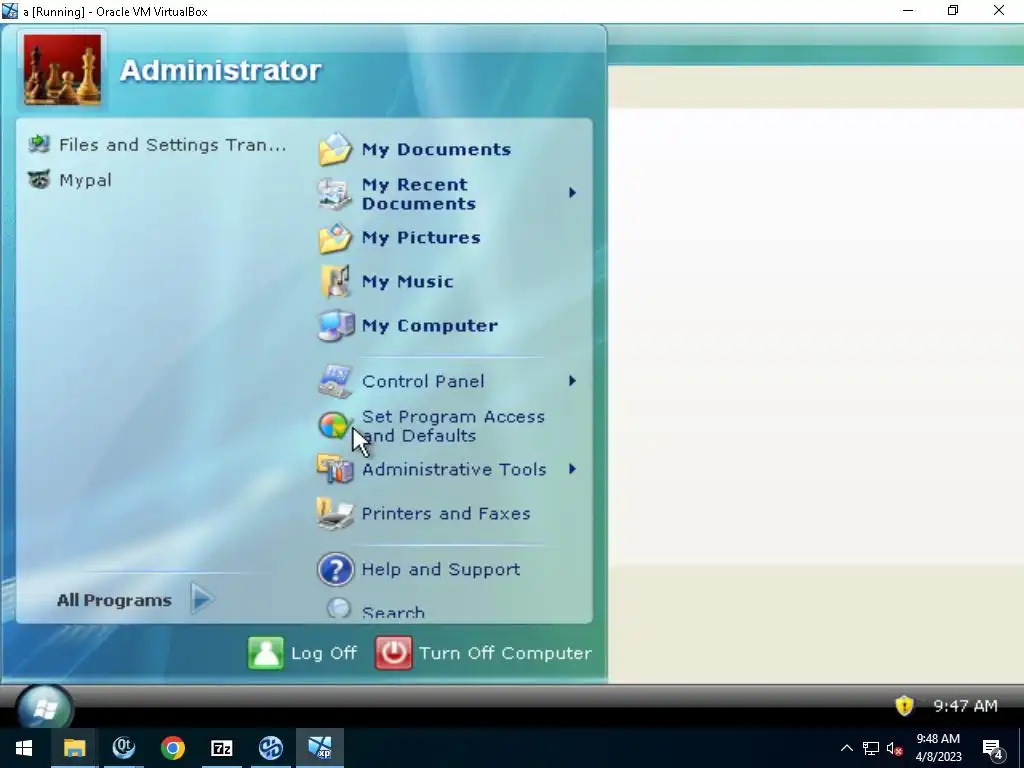Click the Search menu entry text

click(393, 613)
